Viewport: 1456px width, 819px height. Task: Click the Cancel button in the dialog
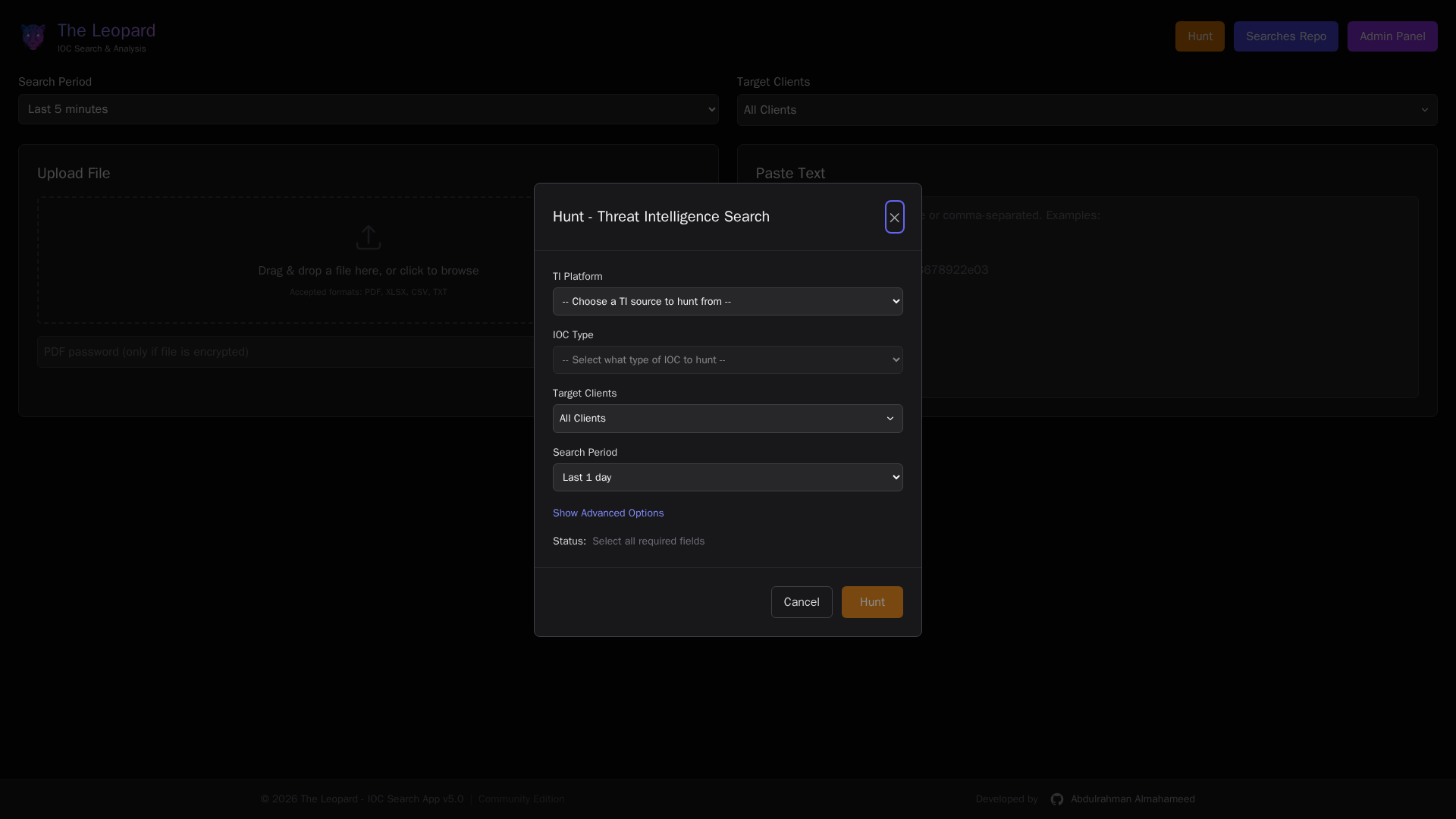pyautogui.click(x=802, y=601)
